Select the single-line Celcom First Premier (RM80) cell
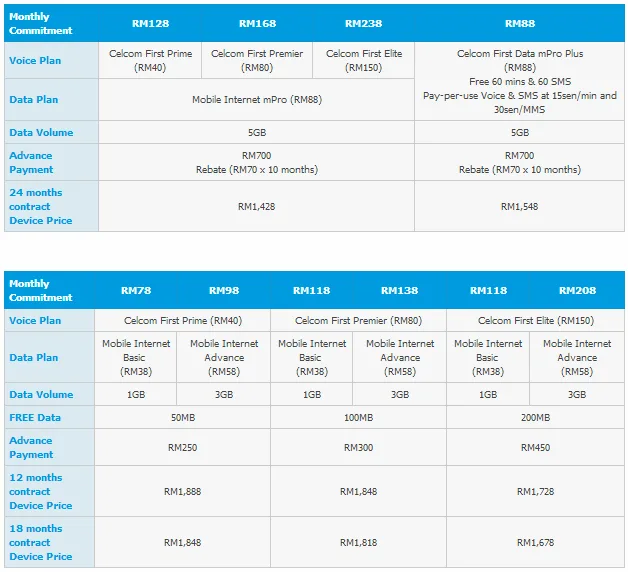The image size is (628, 572). coord(358,320)
